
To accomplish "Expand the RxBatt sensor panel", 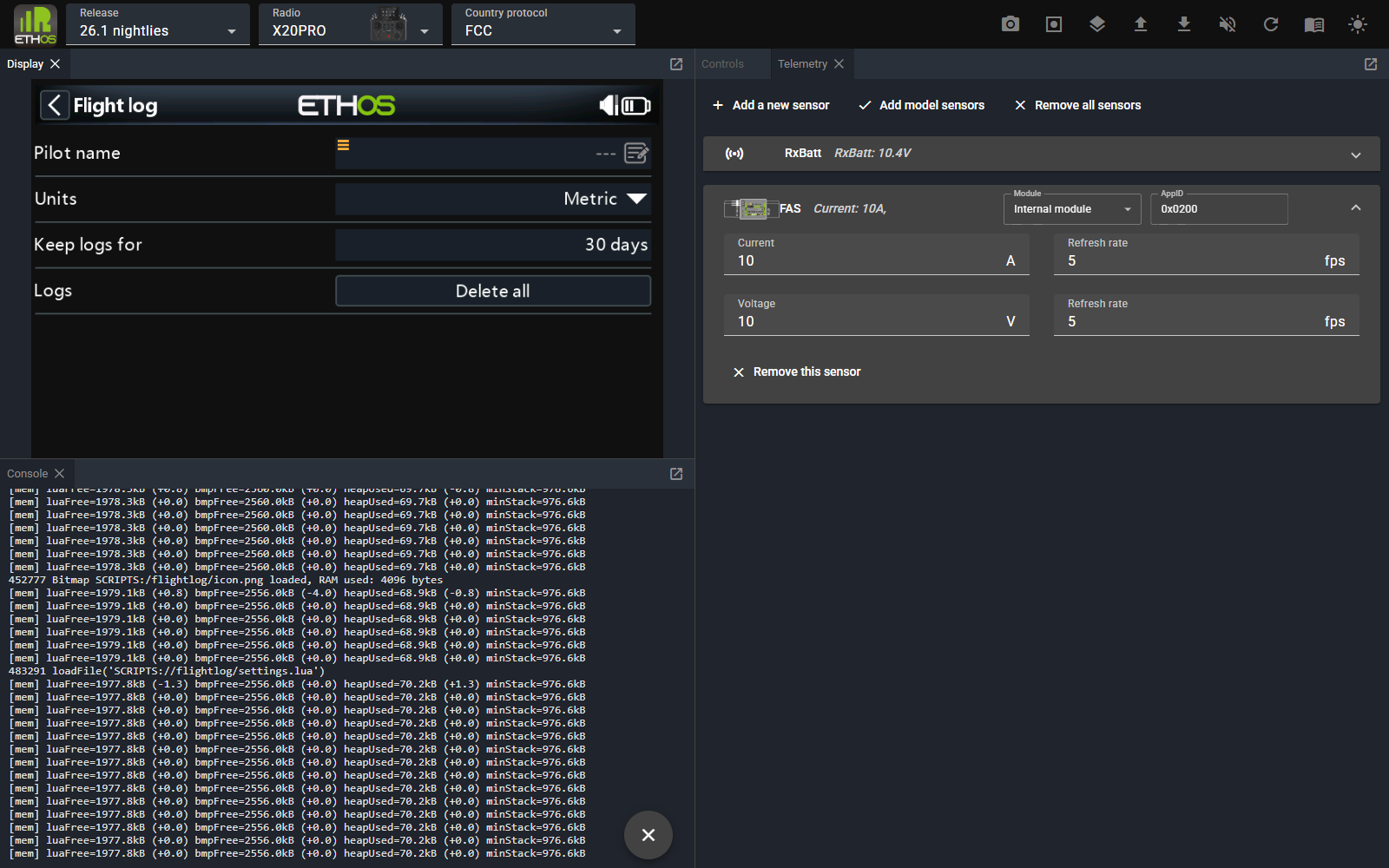I will click(1356, 155).
